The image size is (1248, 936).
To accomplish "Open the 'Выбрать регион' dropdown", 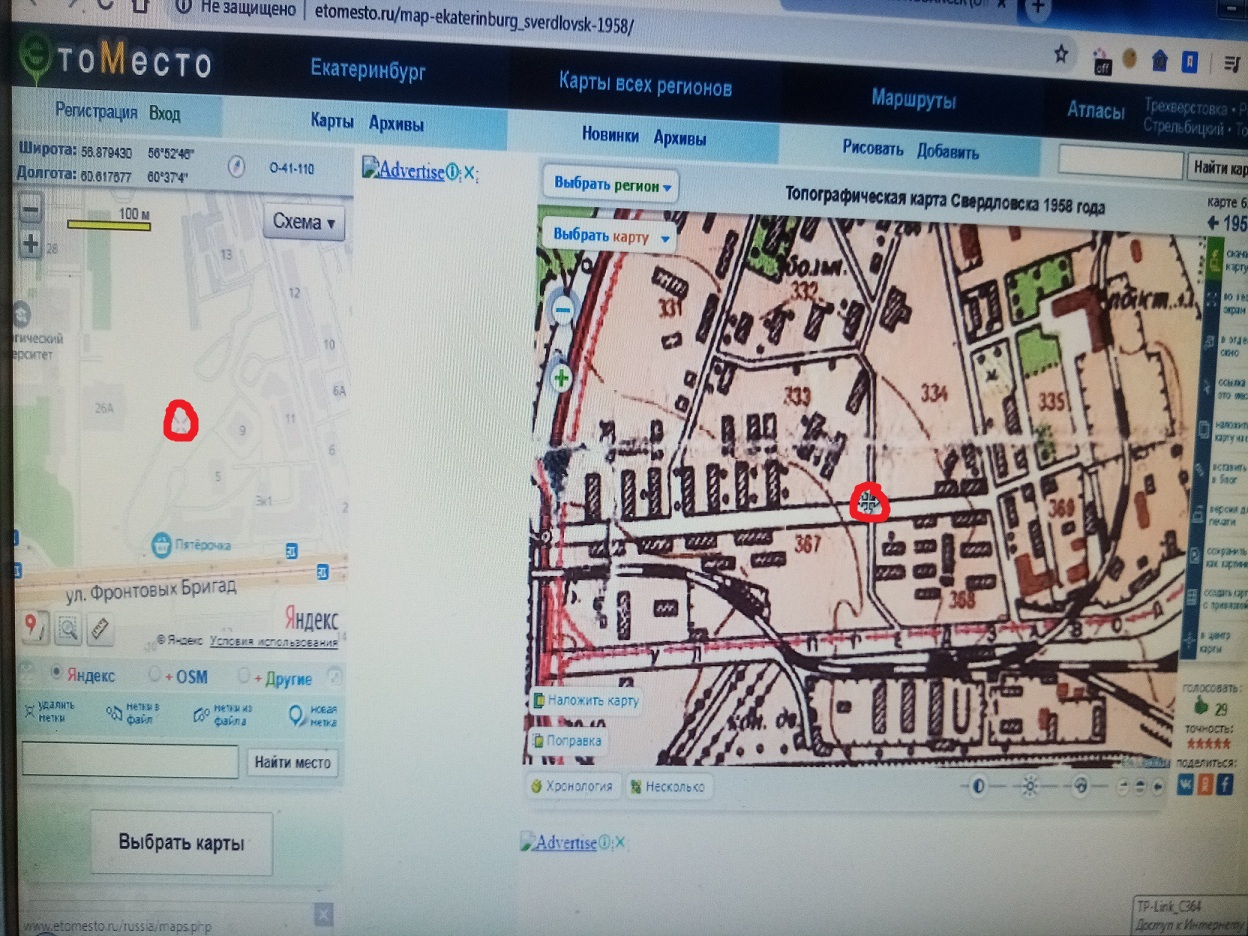I will tap(612, 185).
